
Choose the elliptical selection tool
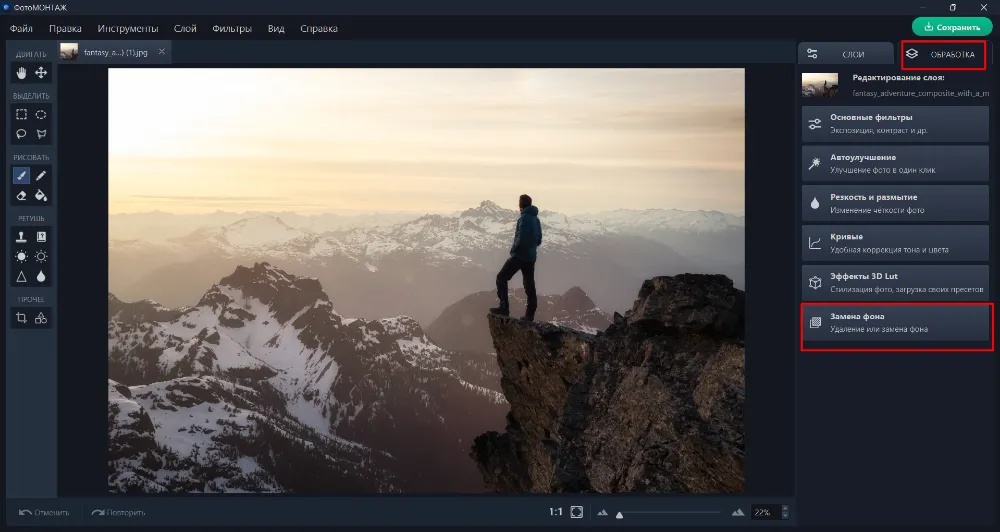tap(41, 115)
